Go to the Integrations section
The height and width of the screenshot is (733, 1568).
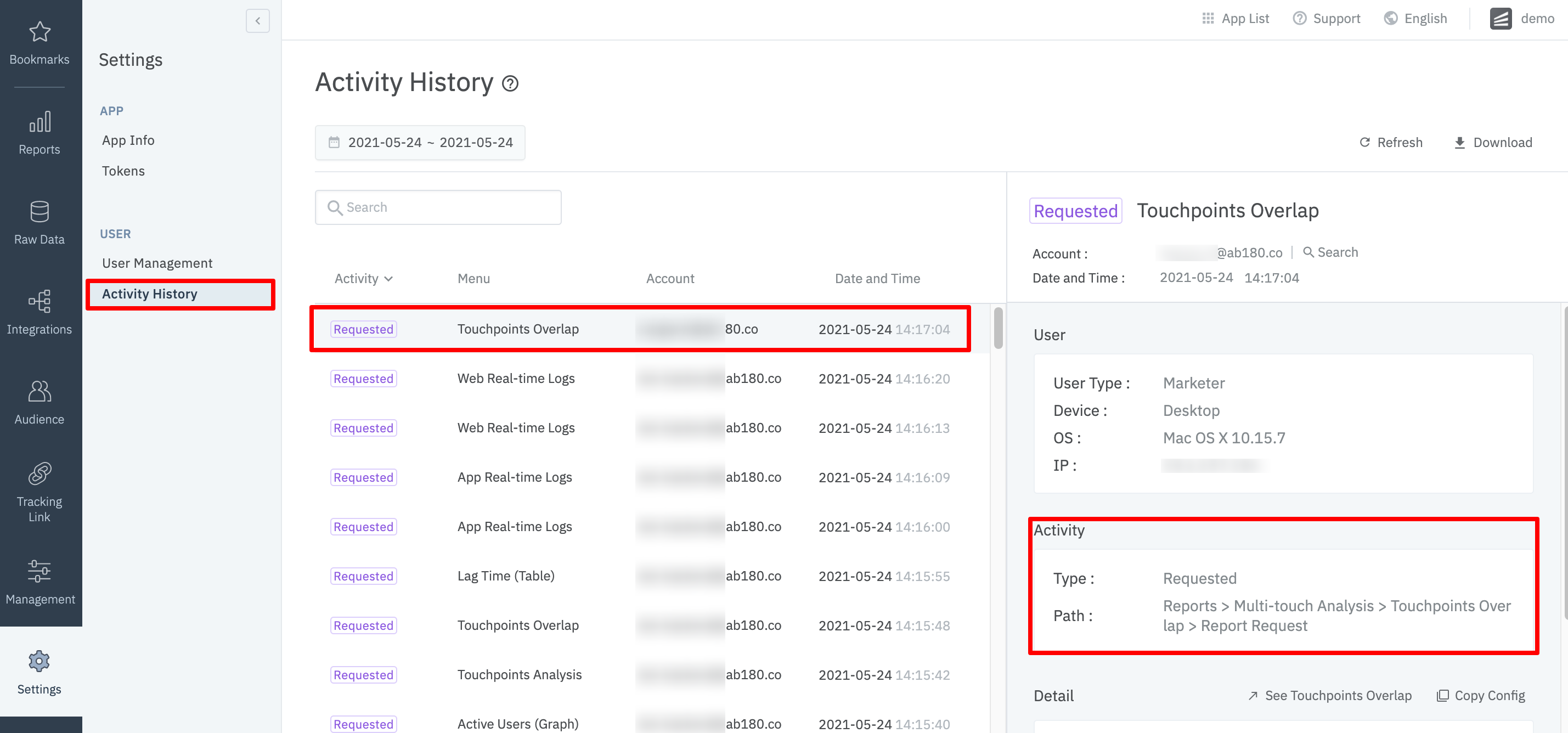pyautogui.click(x=40, y=313)
